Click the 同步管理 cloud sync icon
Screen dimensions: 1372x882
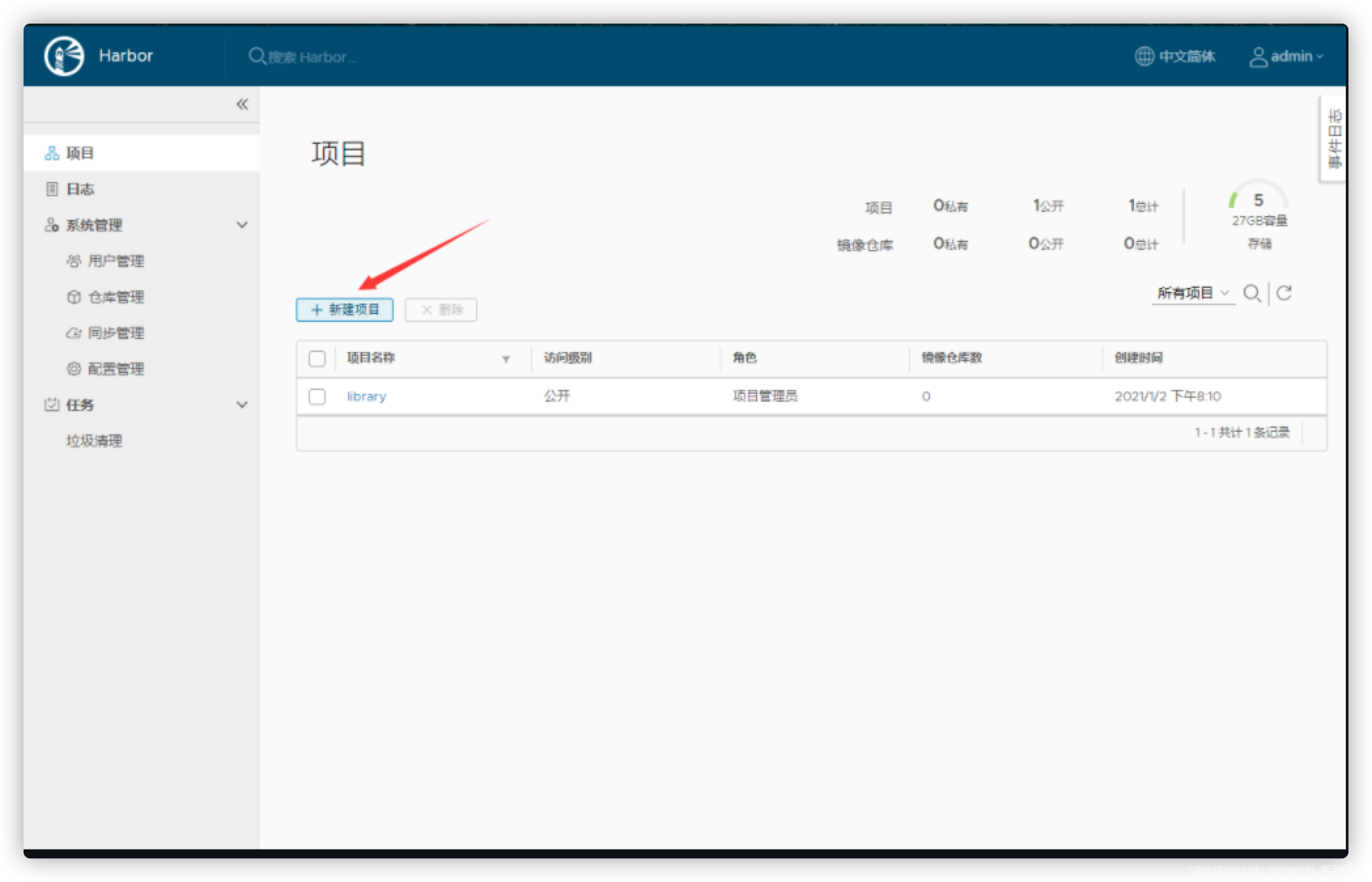pyautogui.click(x=74, y=333)
